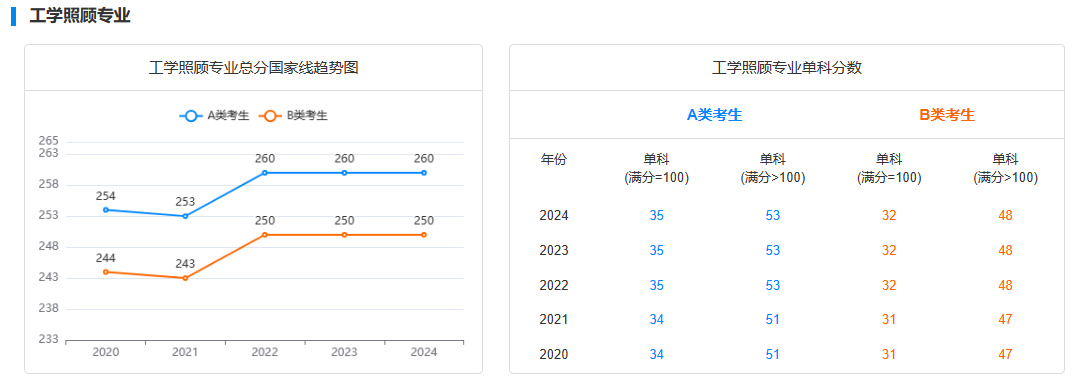Screen dimensions: 1080x388
Task: Toggle the B类考生 series in the chart legend
Action: point(293,116)
